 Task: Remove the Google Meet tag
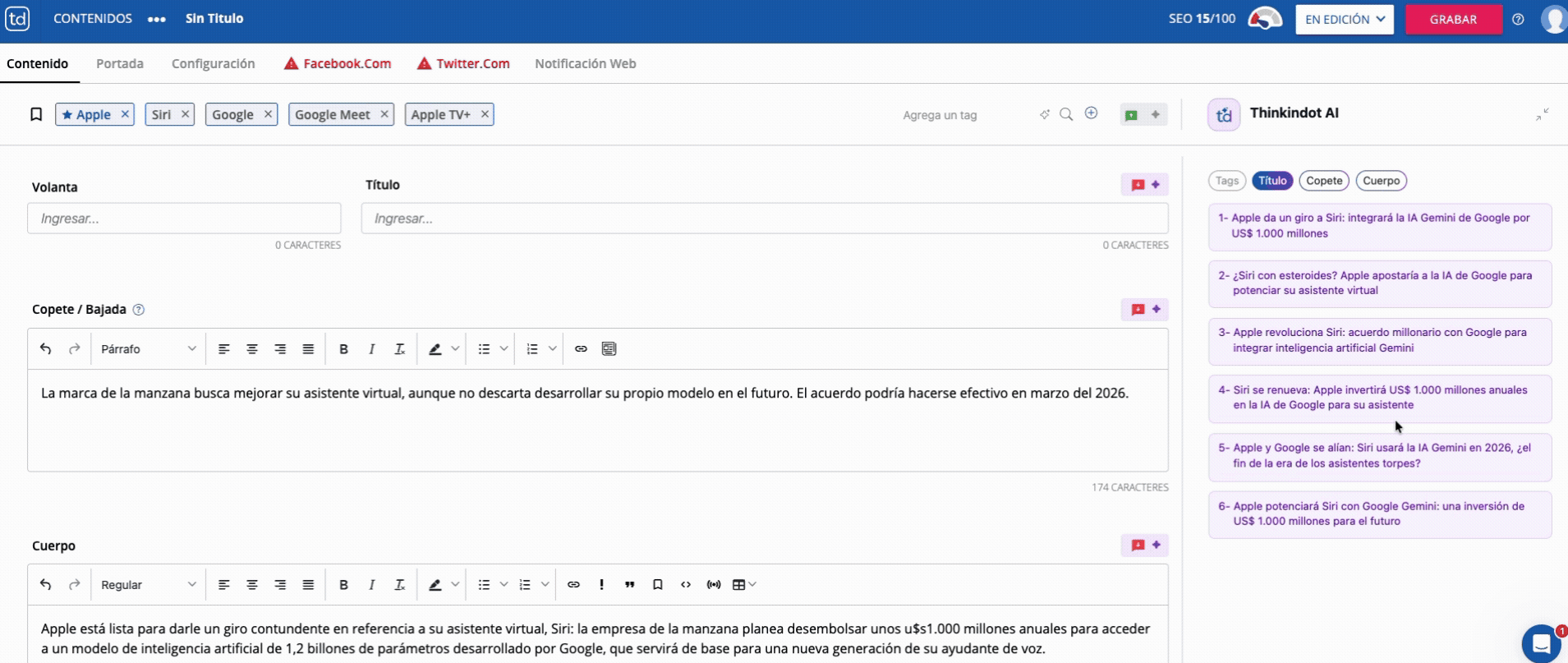click(384, 114)
